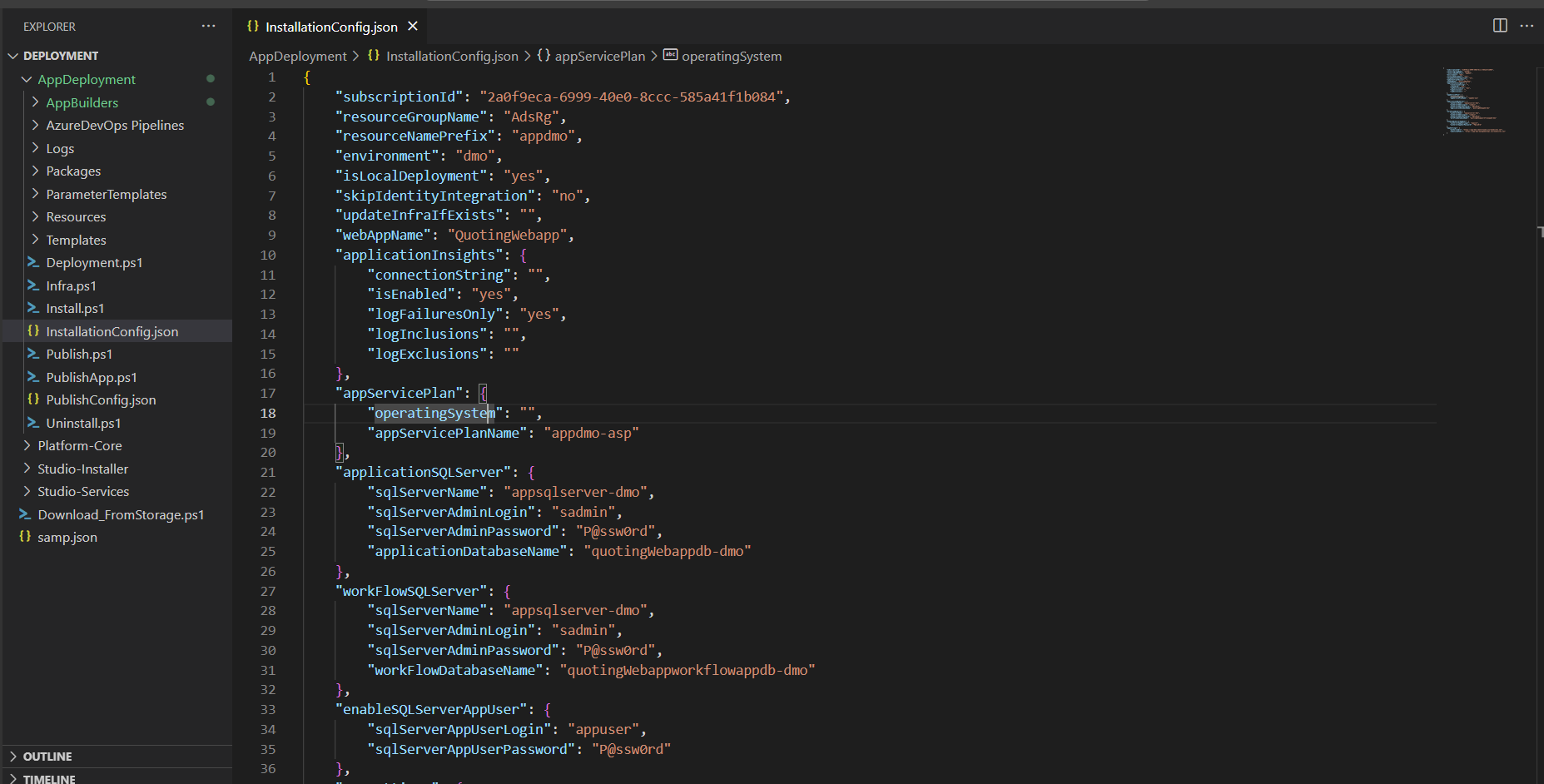Open Download_FromStorage.ps1 file
Image resolution: width=1544 pixels, height=784 pixels.
click(x=121, y=514)
